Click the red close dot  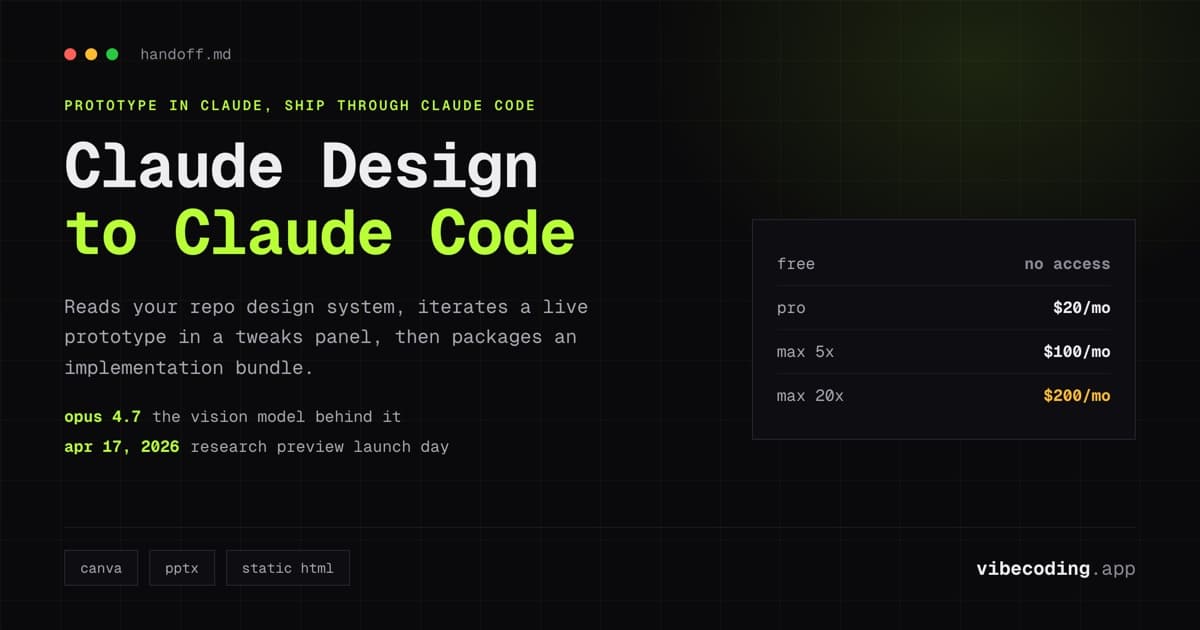click(x=70, y=54)
